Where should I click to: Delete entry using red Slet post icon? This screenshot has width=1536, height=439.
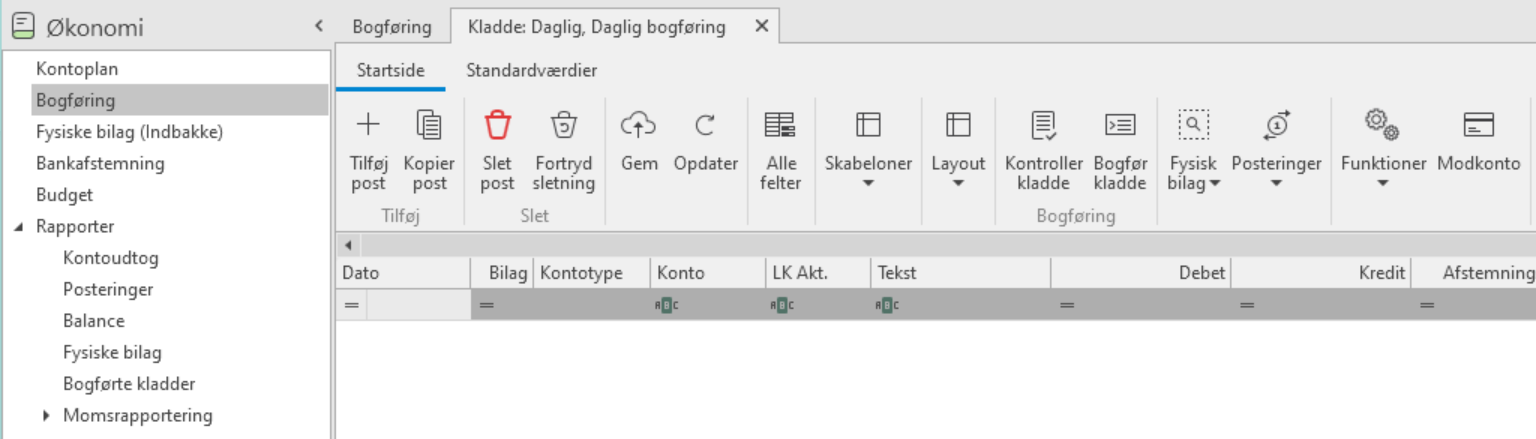(497, 125)
